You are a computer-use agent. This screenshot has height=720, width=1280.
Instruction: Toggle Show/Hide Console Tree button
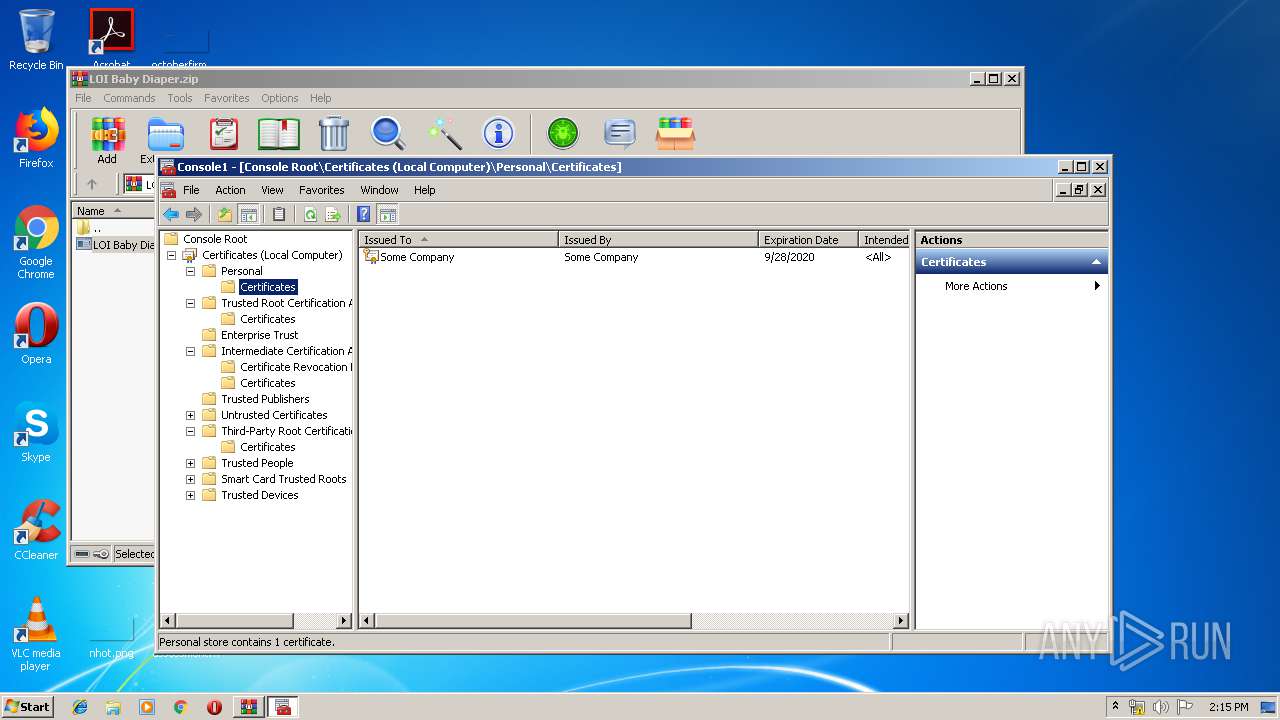pos(249,214)
